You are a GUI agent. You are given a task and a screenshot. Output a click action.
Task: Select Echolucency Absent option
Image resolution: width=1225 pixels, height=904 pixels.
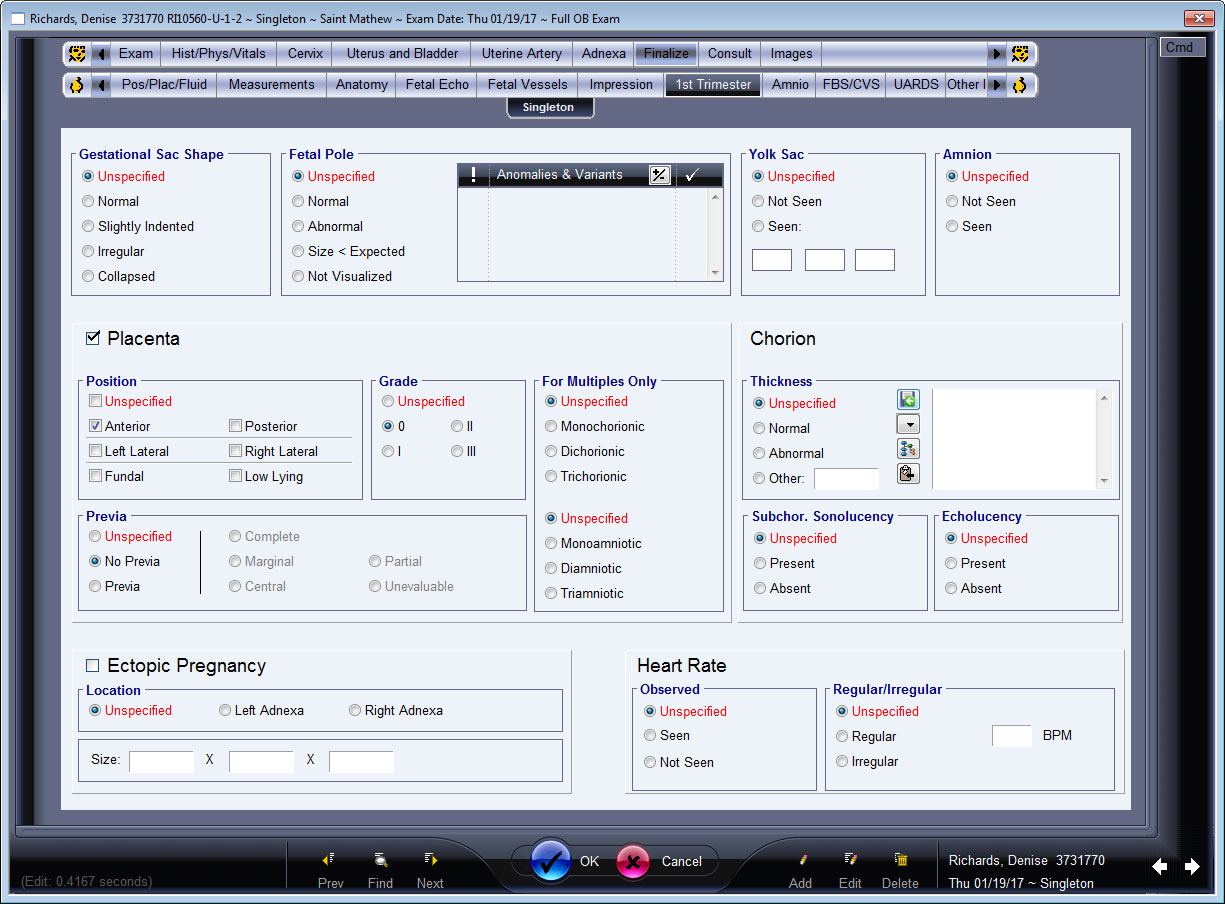(952, 588)
